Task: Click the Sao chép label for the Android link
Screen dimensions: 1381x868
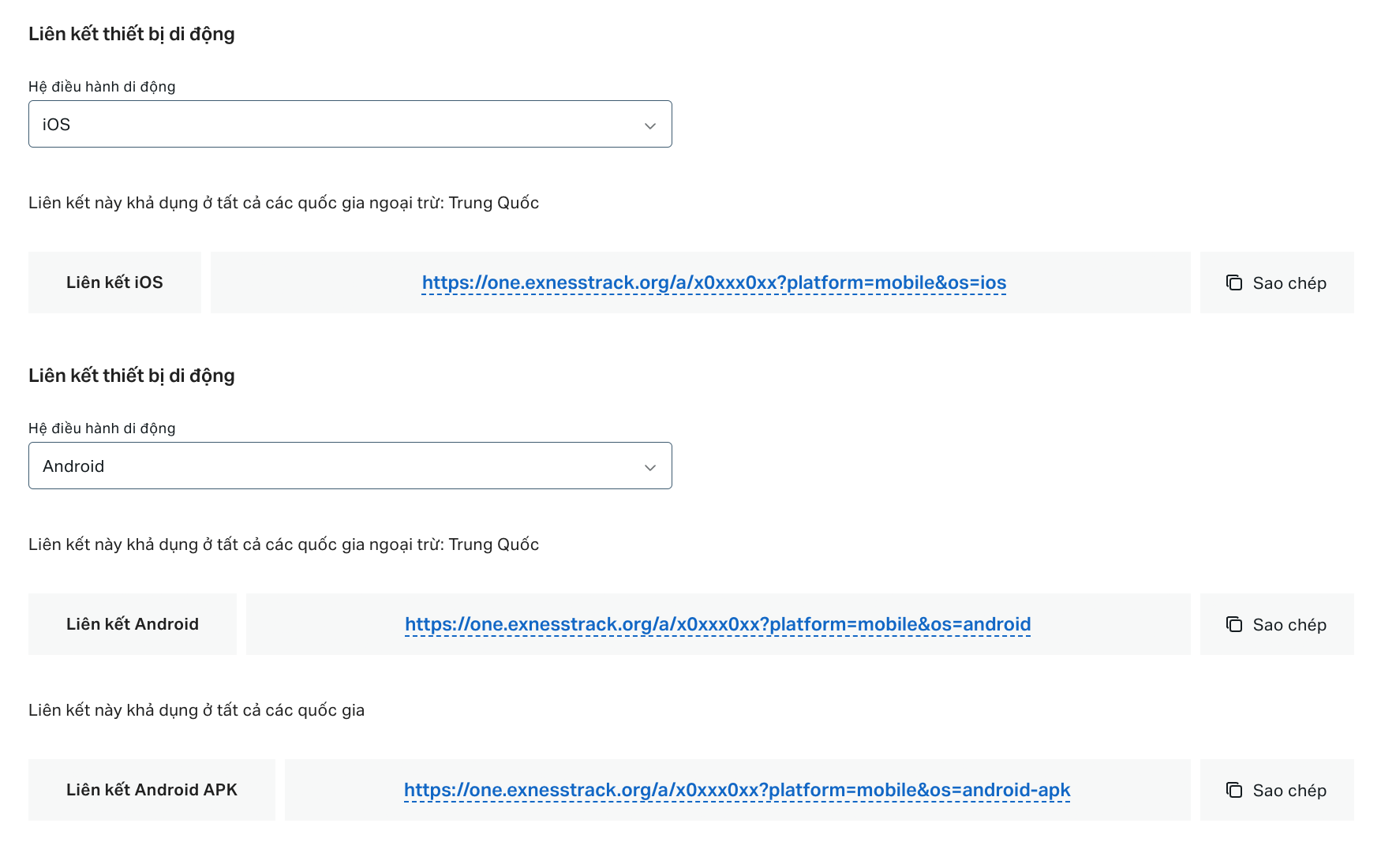Action: click(x=1289, y=625)
